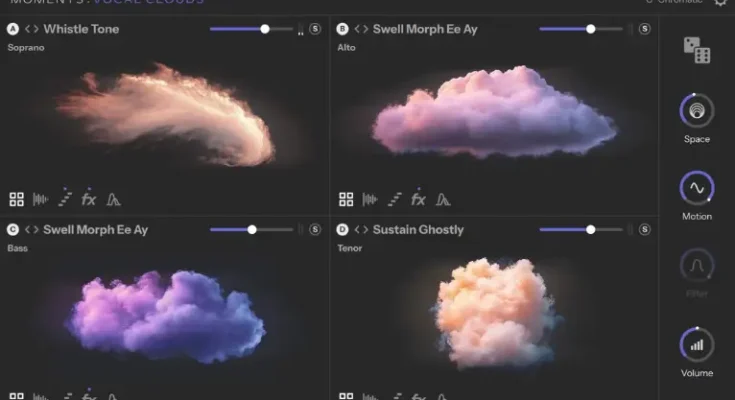Click the layer C volume slider
This screenshot has height=400, width=735.
point(252,229)
